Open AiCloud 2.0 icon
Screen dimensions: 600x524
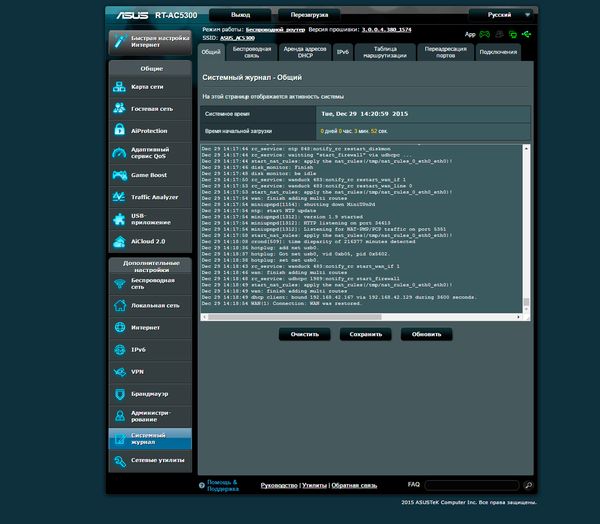119,241
